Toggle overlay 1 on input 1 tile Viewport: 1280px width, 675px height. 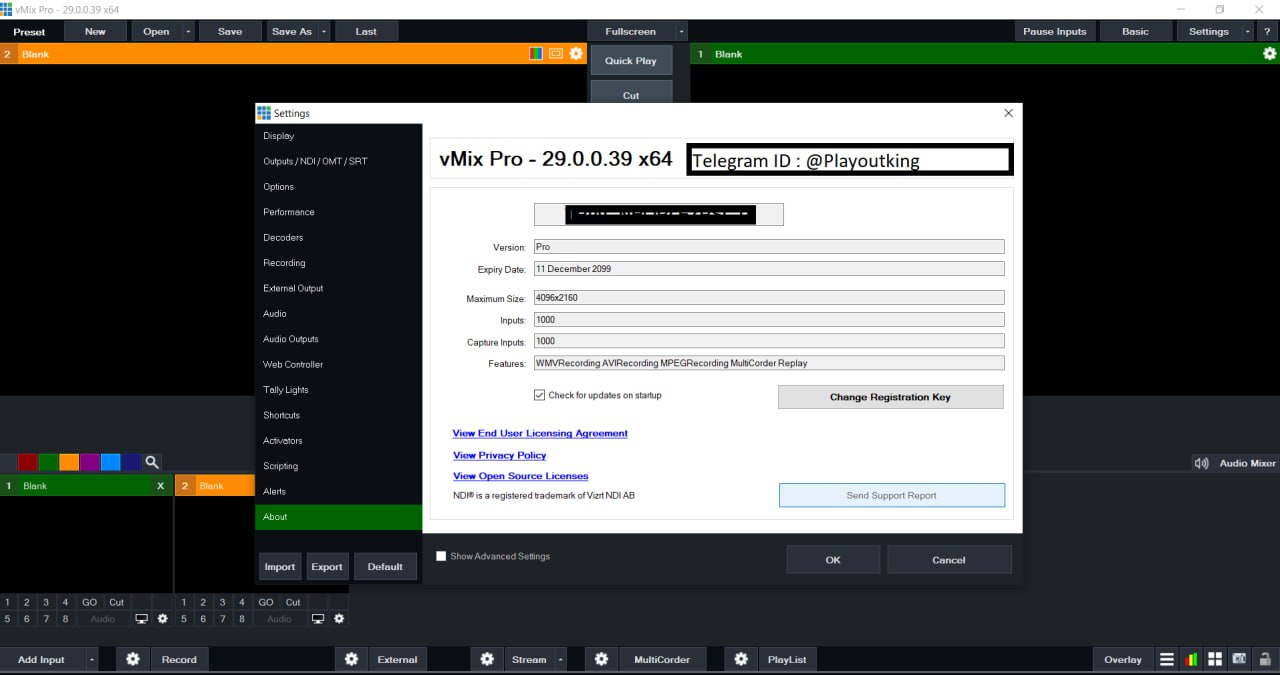tap(7, 602)
